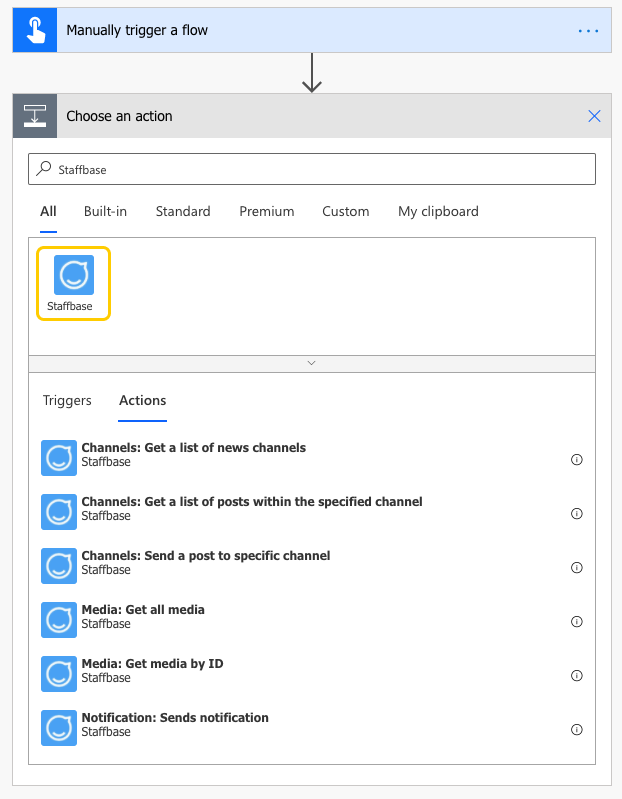The image size is (622, 799).
Task: Show info for Get a list of news channels
Action: [x=577, y=460]
